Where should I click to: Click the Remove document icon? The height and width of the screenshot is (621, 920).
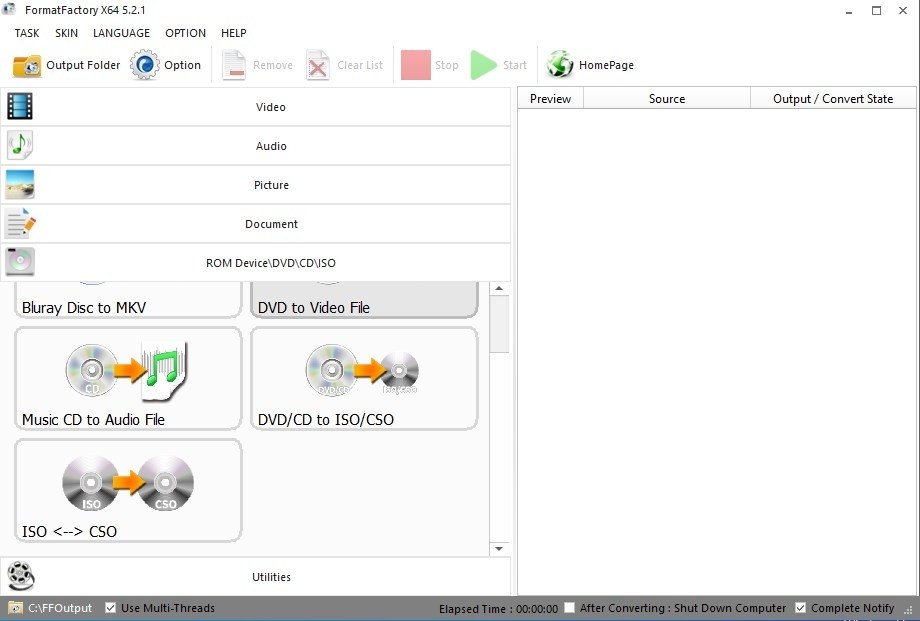pos(234,65)
